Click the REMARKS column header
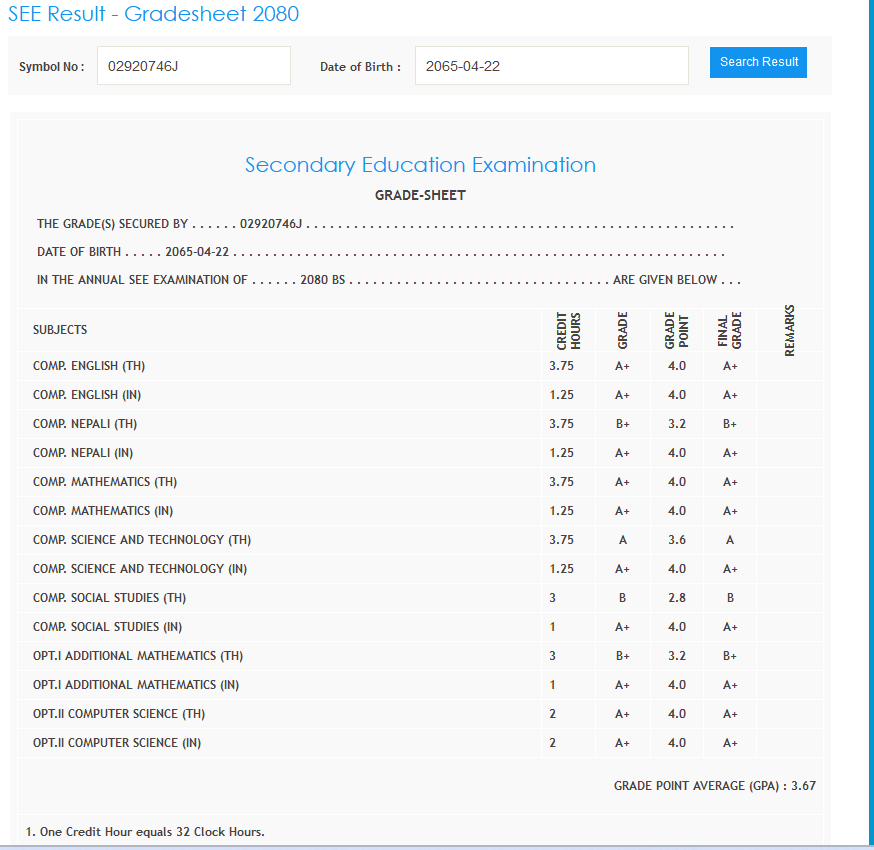The image size is (874, 850). [790, 331]
